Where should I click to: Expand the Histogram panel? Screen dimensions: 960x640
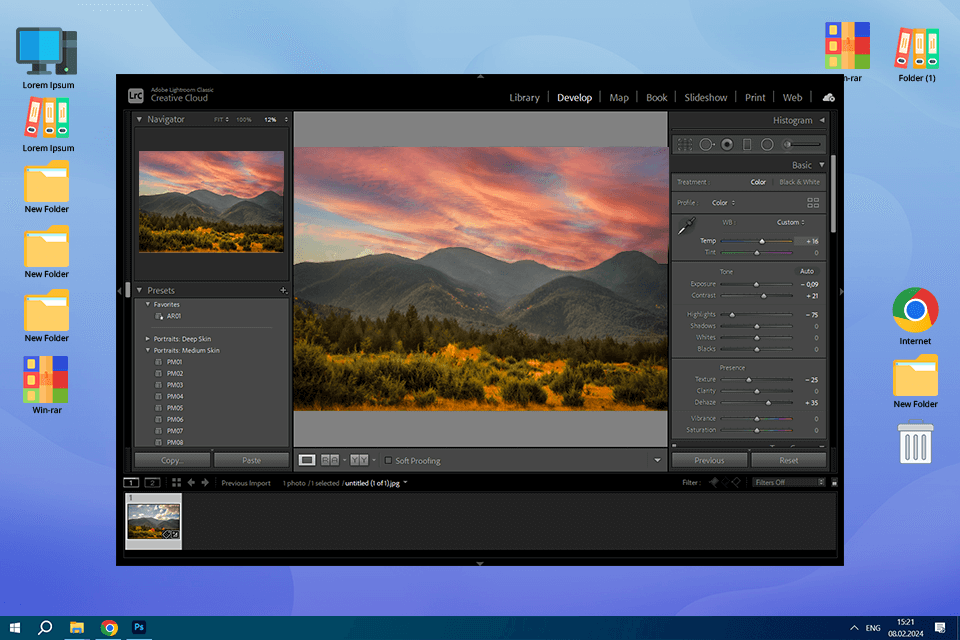[822, 120]
